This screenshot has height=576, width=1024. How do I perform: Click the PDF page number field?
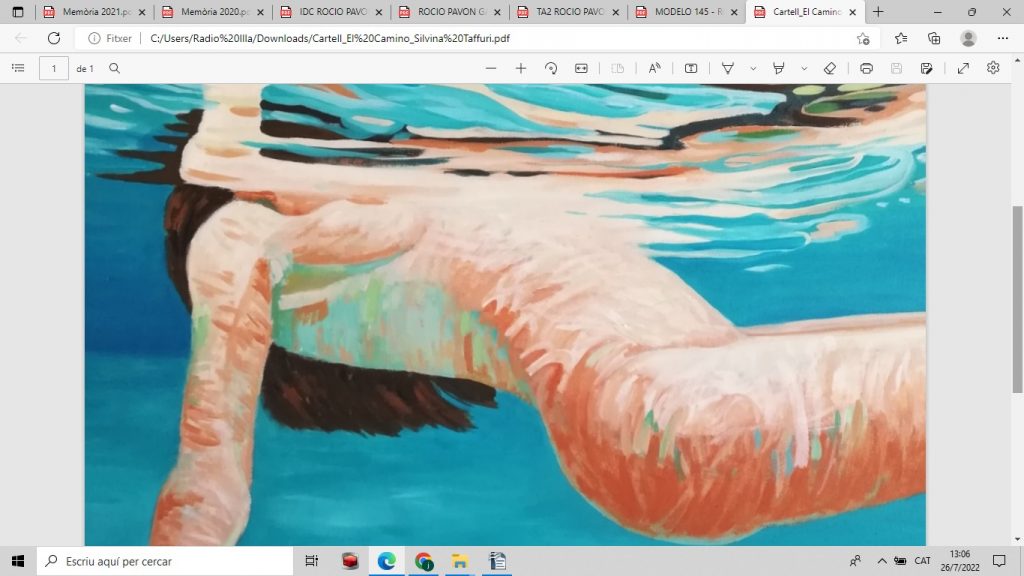54,68
